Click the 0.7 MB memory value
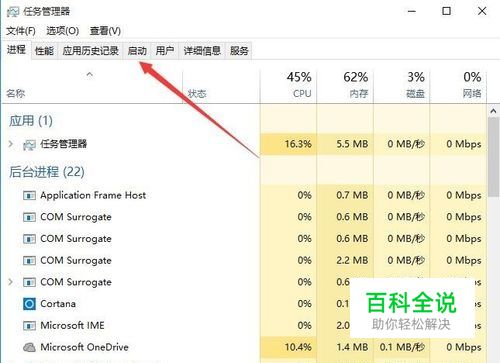Viewport: 500px width, 363px height. pos(352,195)
